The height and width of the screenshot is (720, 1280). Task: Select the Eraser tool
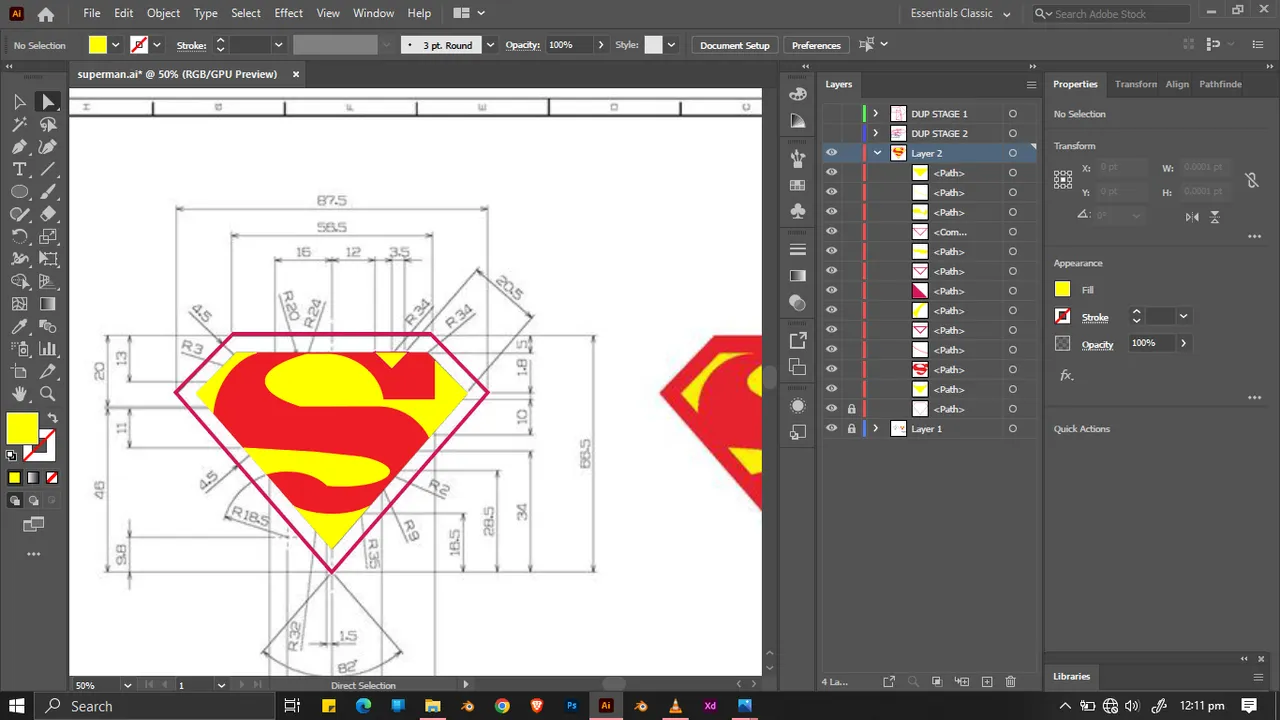coord(48,214)
